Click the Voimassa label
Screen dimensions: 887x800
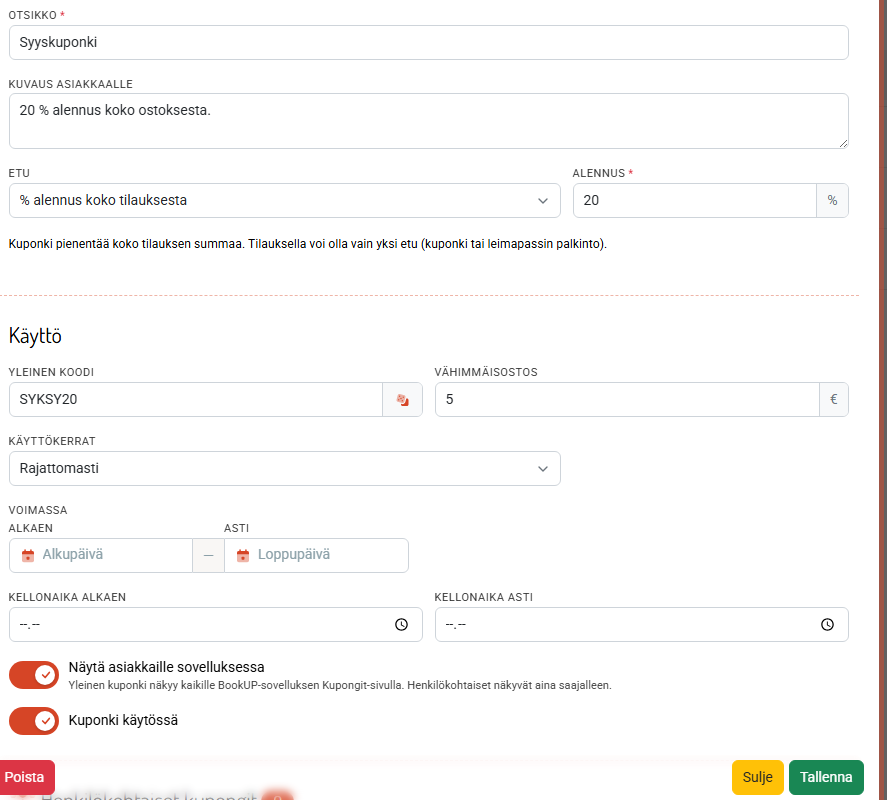coord(38,510)
